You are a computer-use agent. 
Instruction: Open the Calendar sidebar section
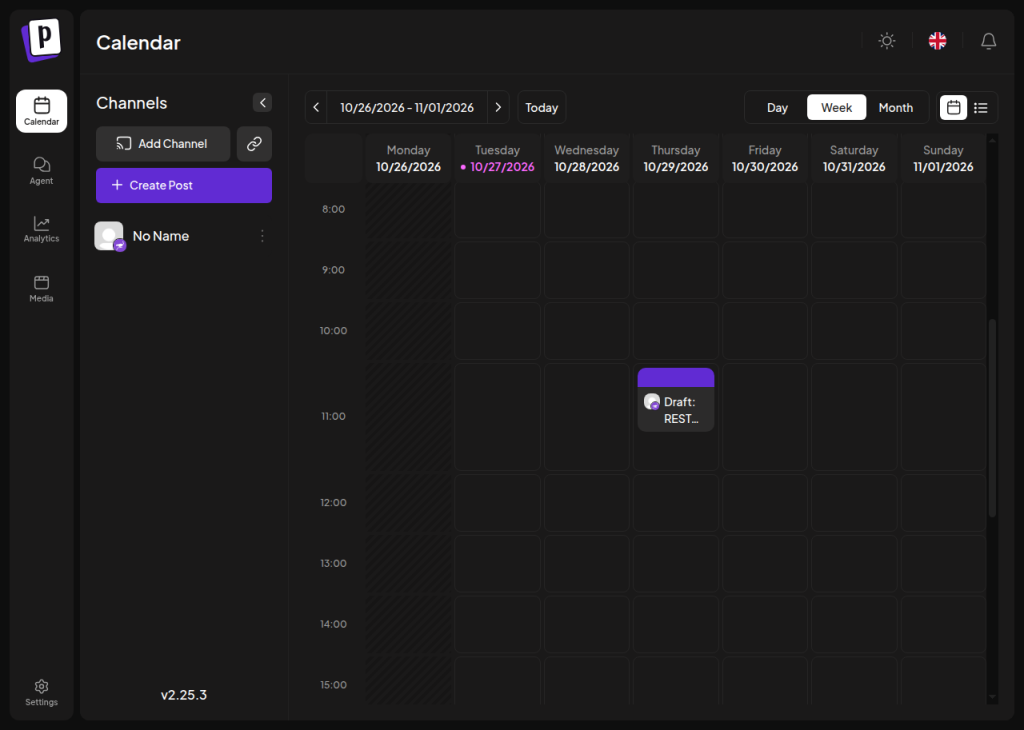click(x=42, y=111)
